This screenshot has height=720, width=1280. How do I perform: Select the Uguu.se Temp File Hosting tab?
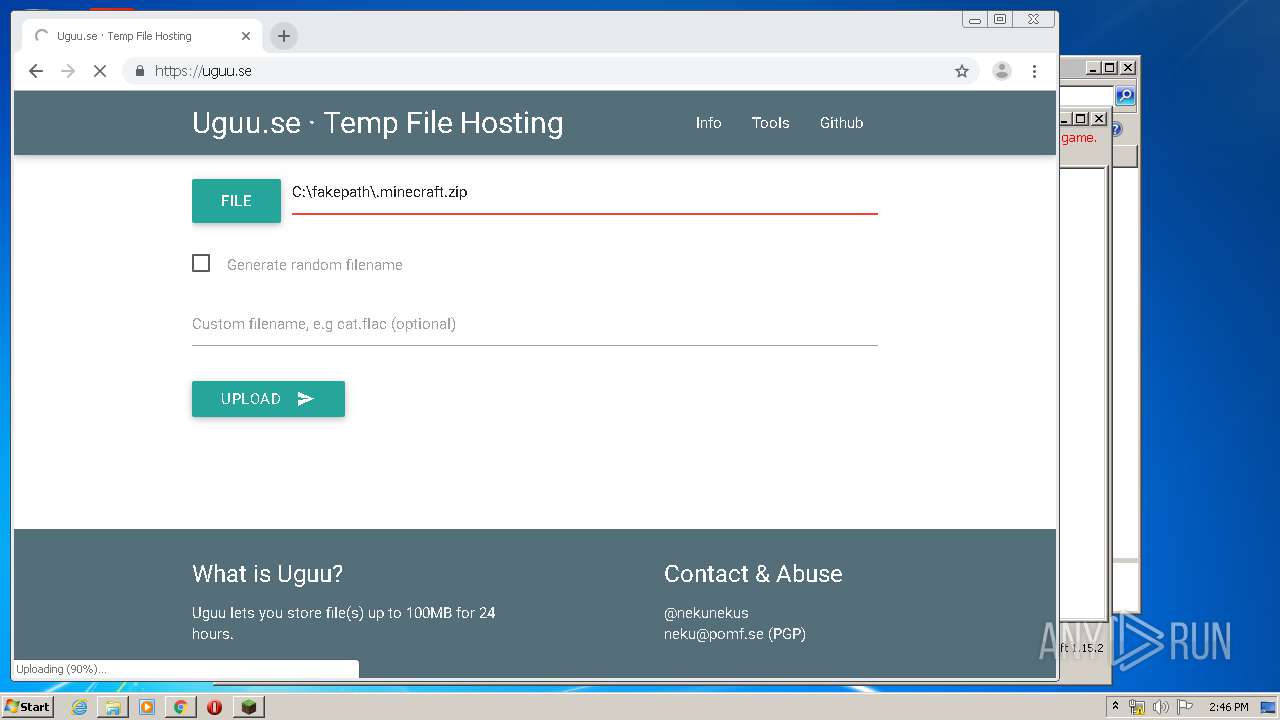[140, 36]
